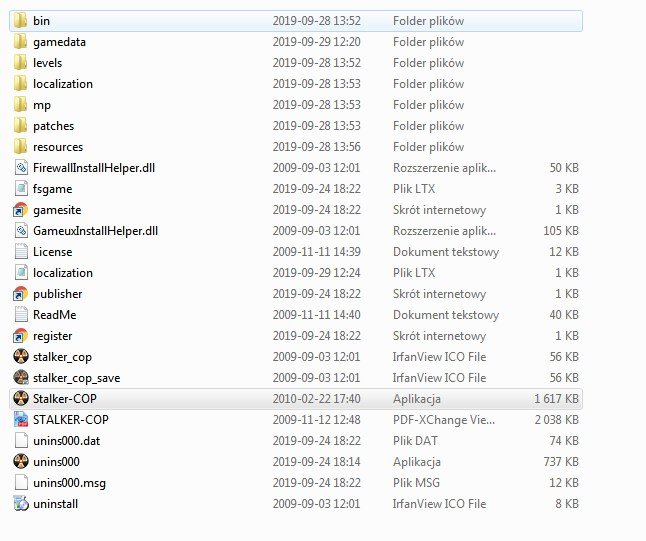646x541 pixels.
Task: Click the "uninstall" file name
Action: click(55, 504)
